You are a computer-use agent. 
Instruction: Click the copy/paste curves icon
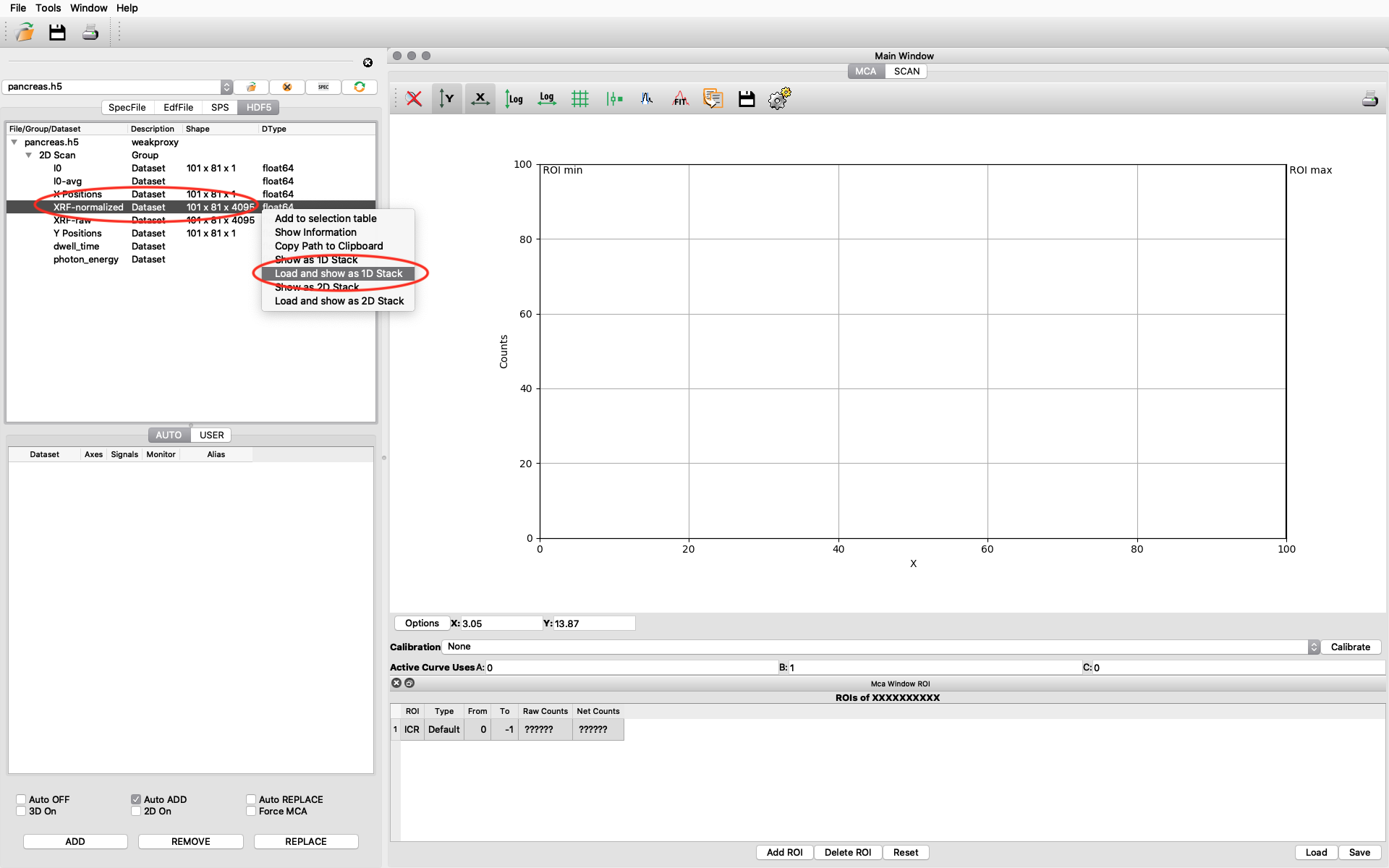point(713,99)
